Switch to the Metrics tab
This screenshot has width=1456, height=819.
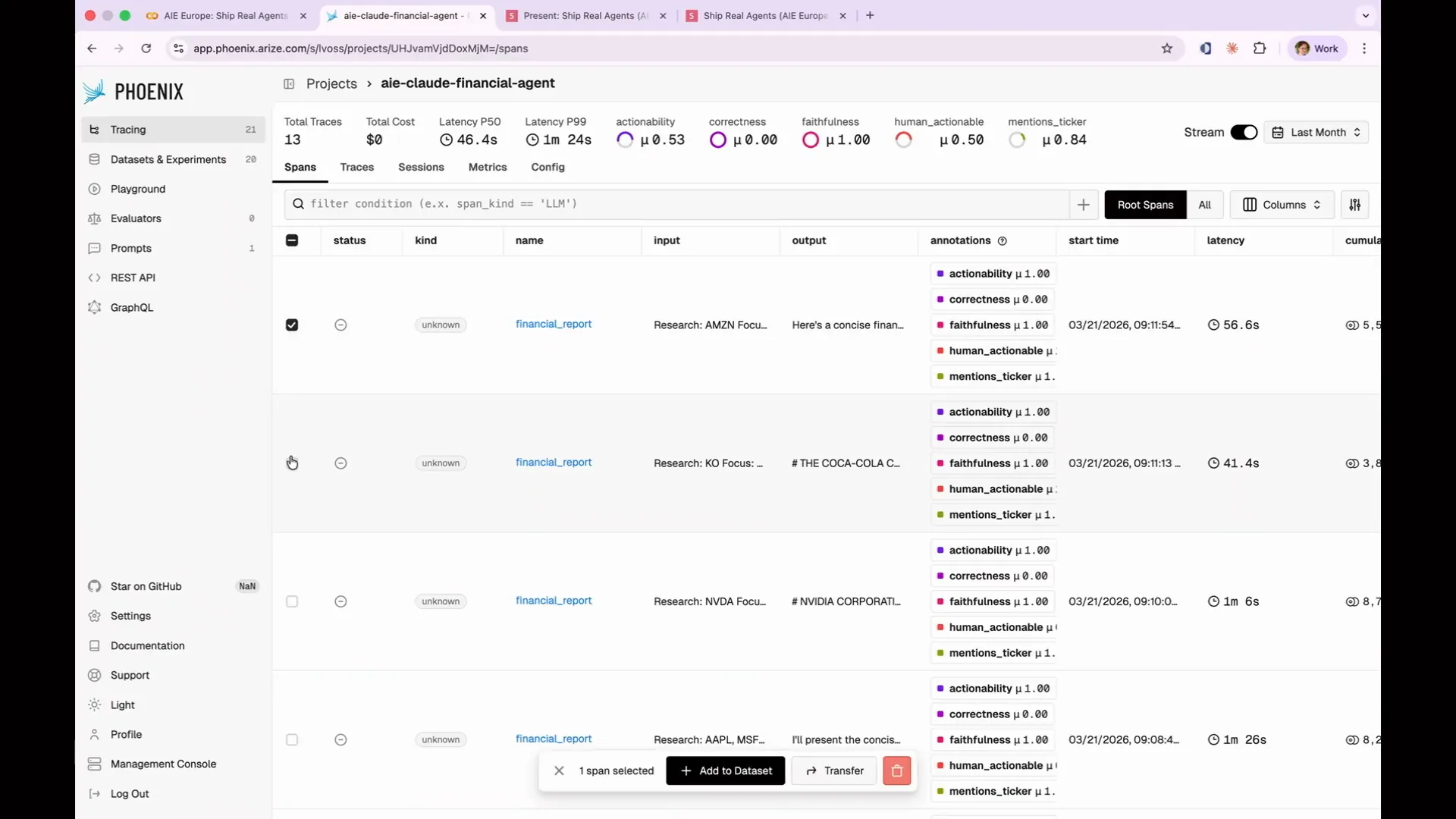[x=488, y=168]
